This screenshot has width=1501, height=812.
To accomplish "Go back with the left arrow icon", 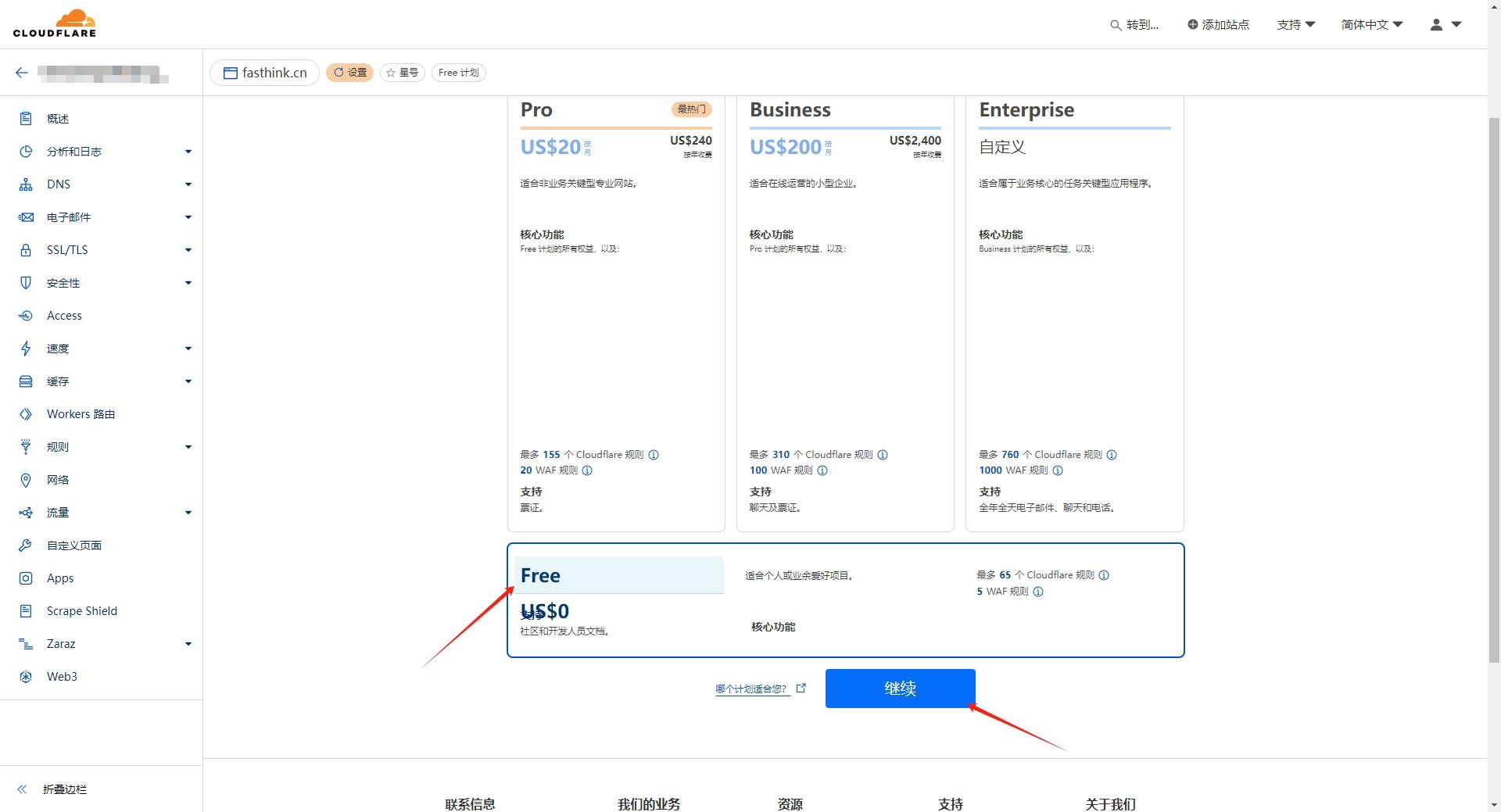I will click(22, 73).
